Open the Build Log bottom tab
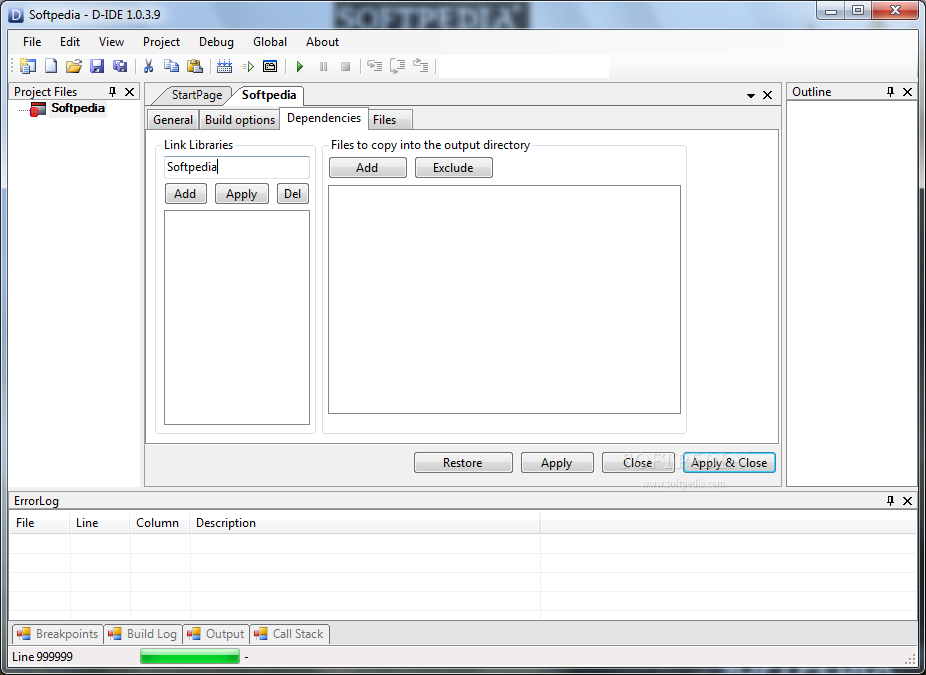Screen dimensions: 926x675 click(143, 634)
